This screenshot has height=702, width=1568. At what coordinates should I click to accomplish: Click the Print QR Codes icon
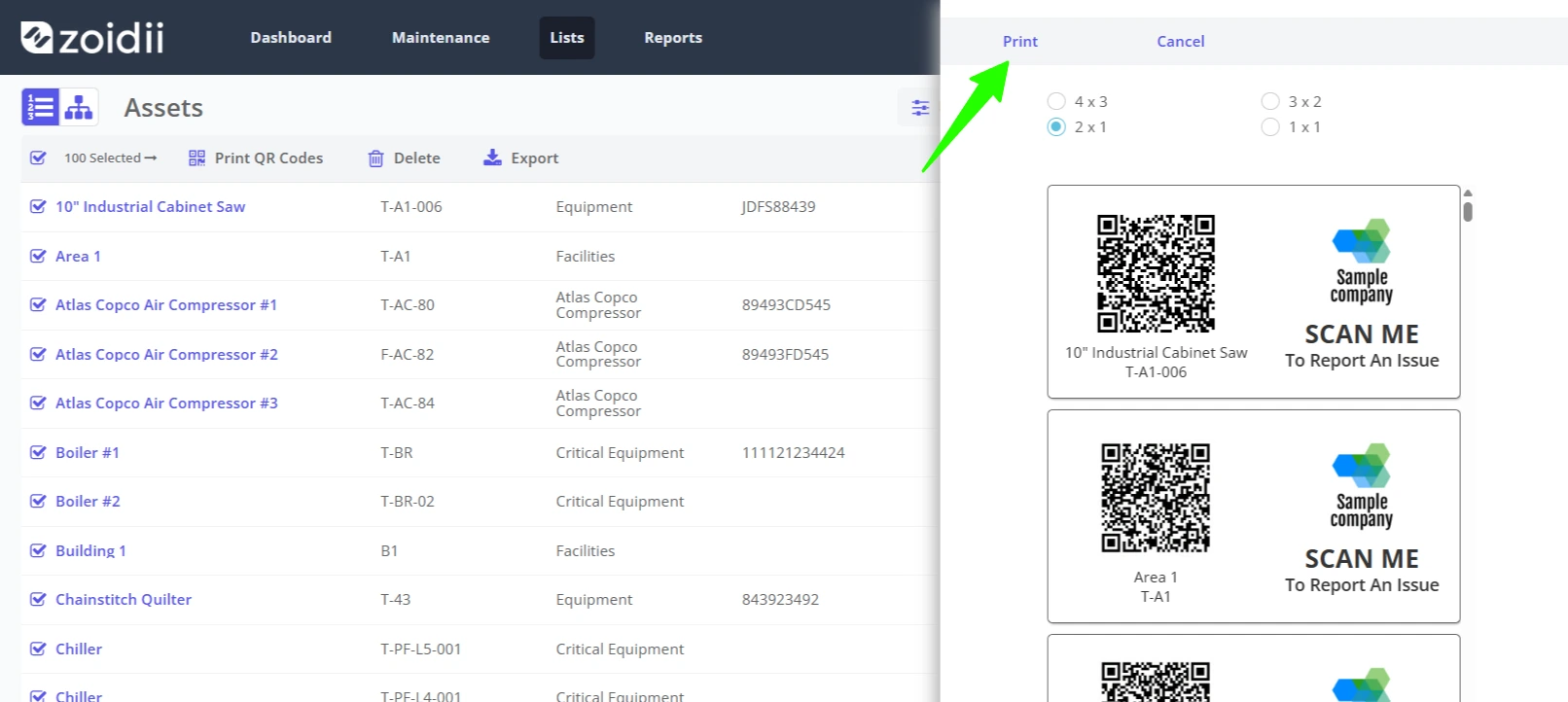[196, 158]
